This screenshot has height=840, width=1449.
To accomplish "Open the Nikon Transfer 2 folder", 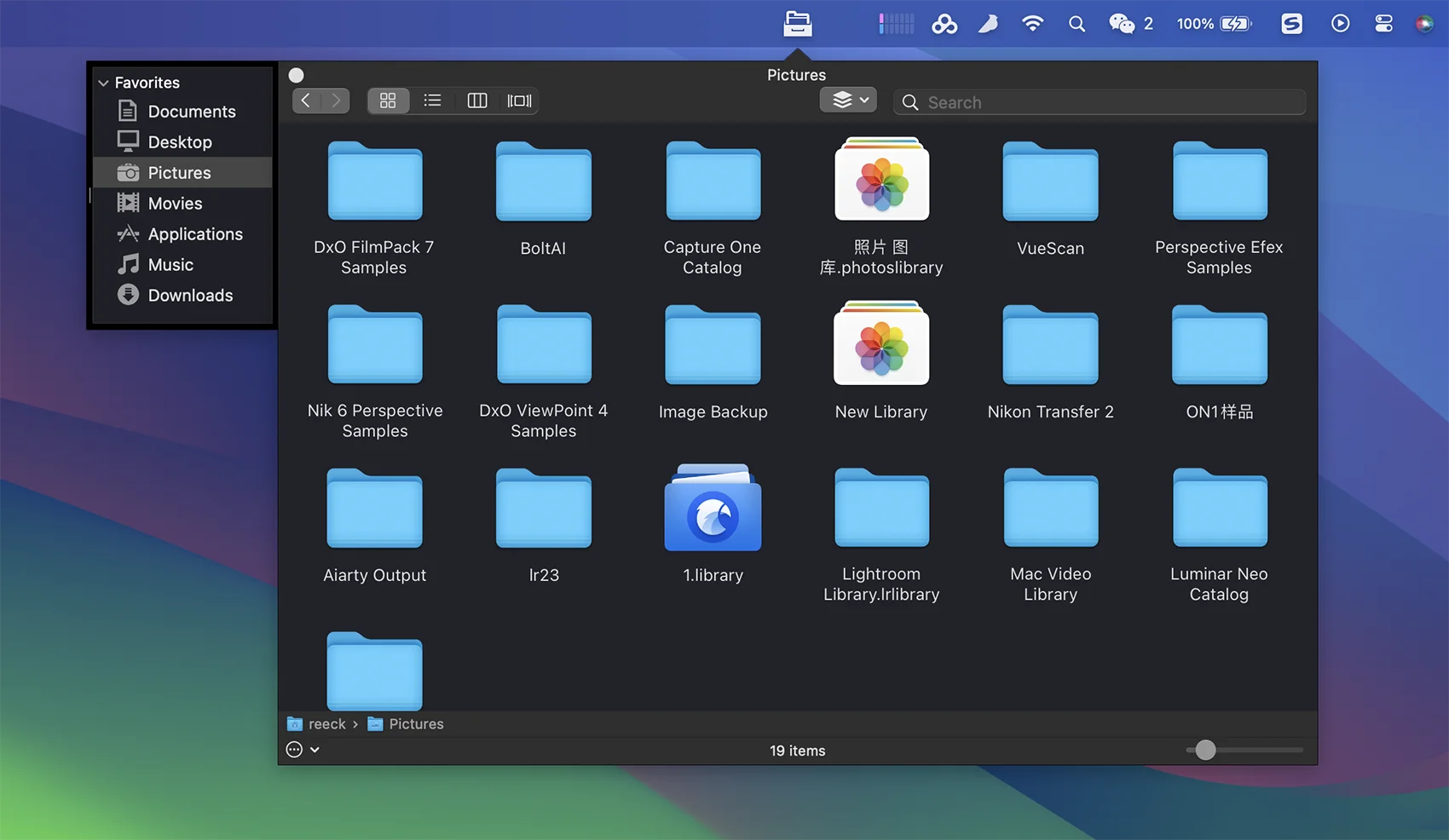I will click(1050, 344).
